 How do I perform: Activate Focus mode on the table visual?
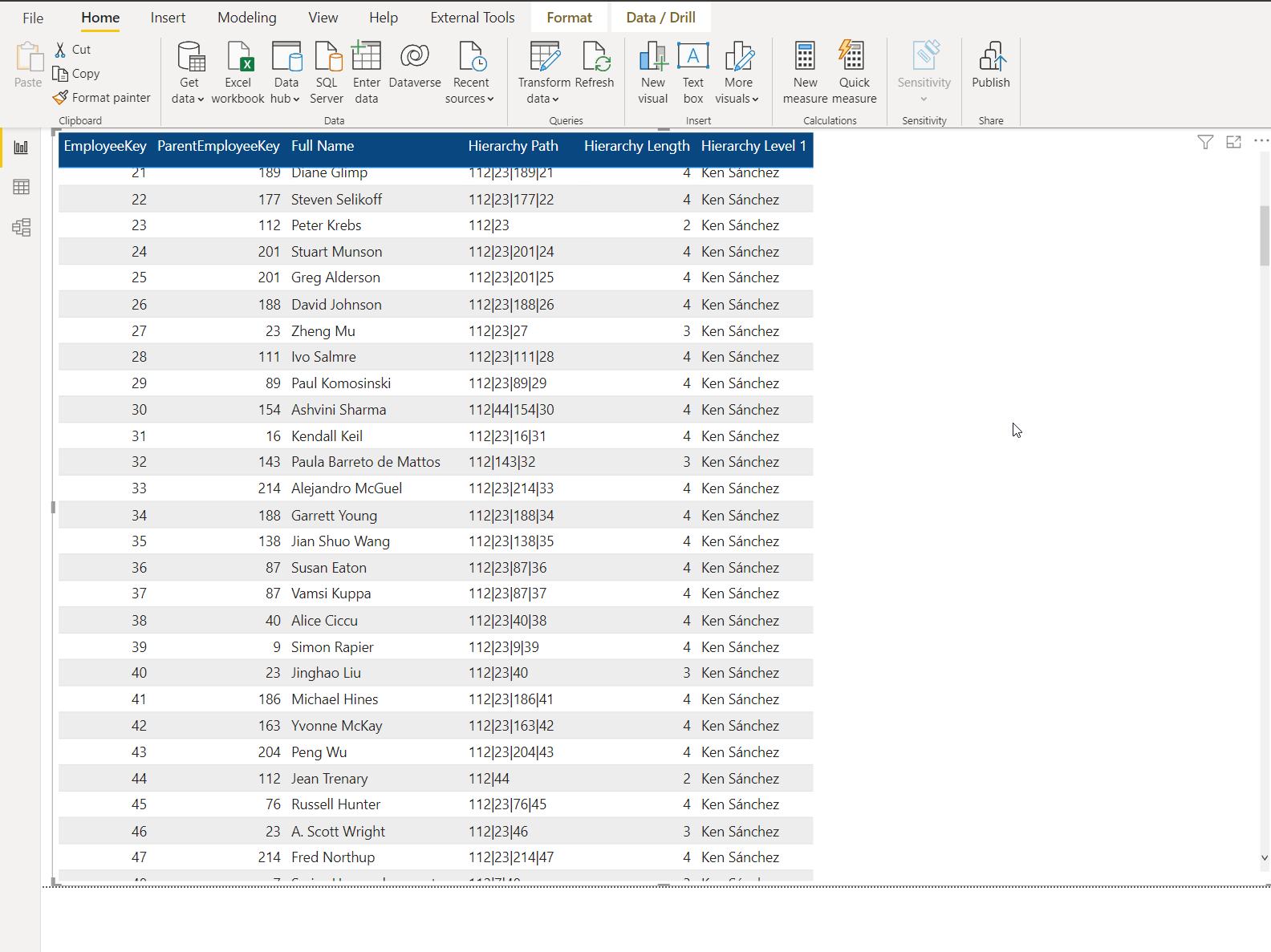(x=1234, y=142)
